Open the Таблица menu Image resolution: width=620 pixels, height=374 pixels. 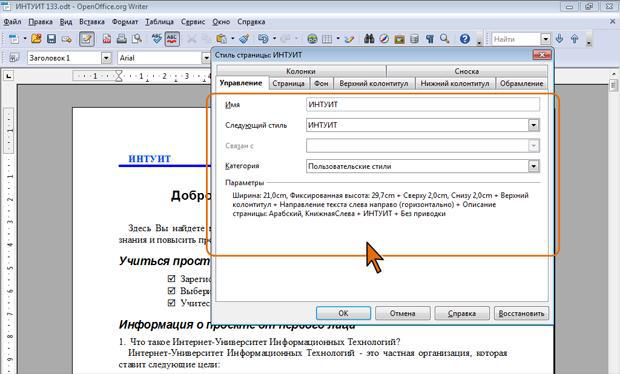click(159, 22)
